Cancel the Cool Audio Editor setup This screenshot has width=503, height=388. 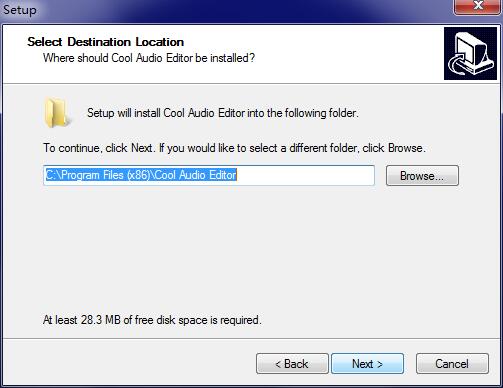pos(452,363)
